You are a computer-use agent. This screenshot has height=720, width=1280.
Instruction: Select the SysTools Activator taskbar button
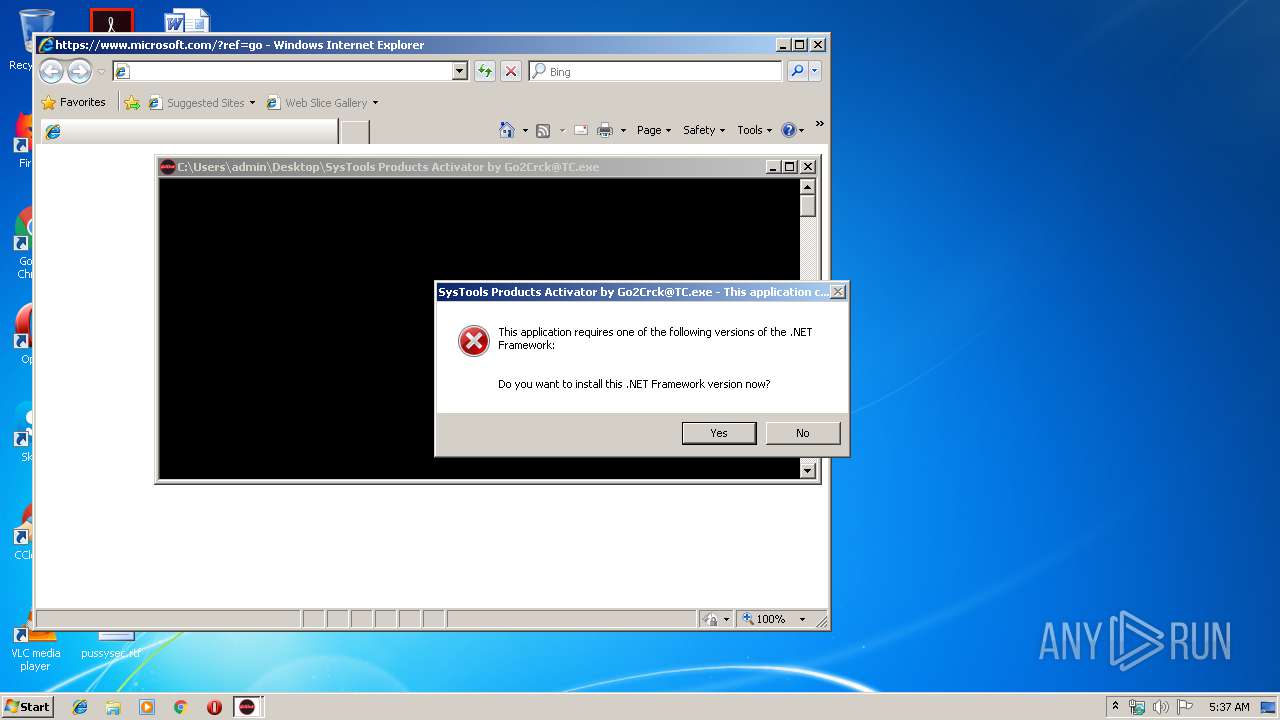pos(248,706)
